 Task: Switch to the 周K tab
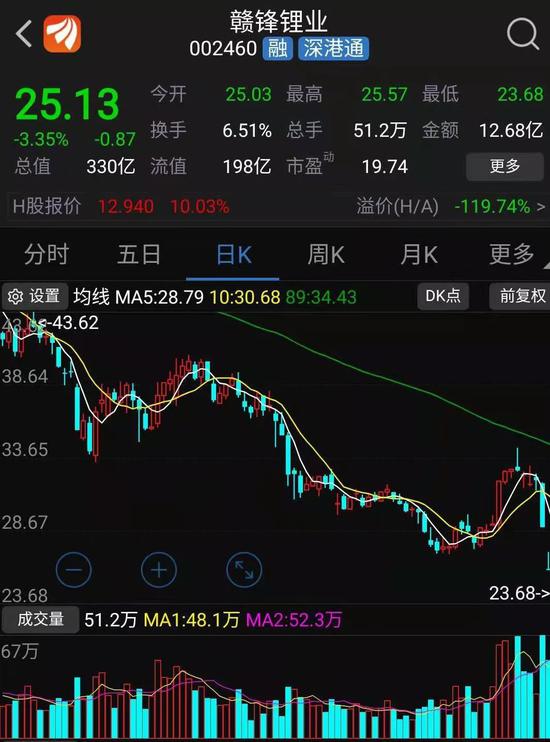326,254
